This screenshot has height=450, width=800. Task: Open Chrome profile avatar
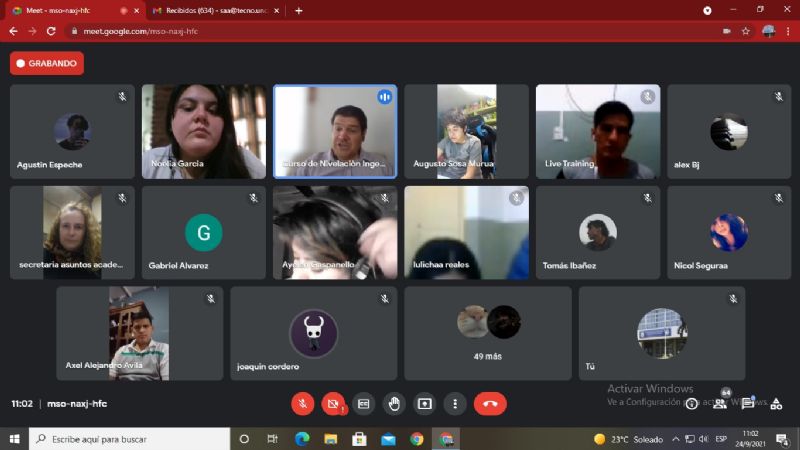769,31
